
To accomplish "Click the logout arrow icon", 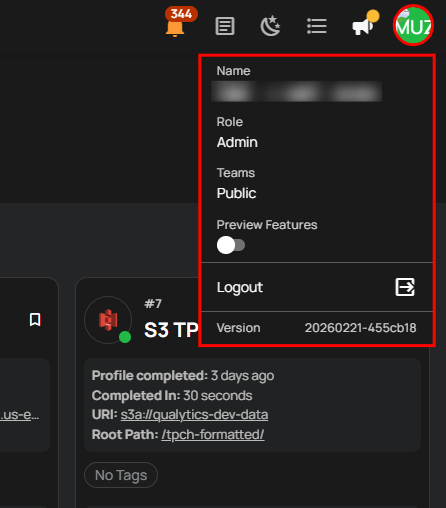I will coord(405,287).
